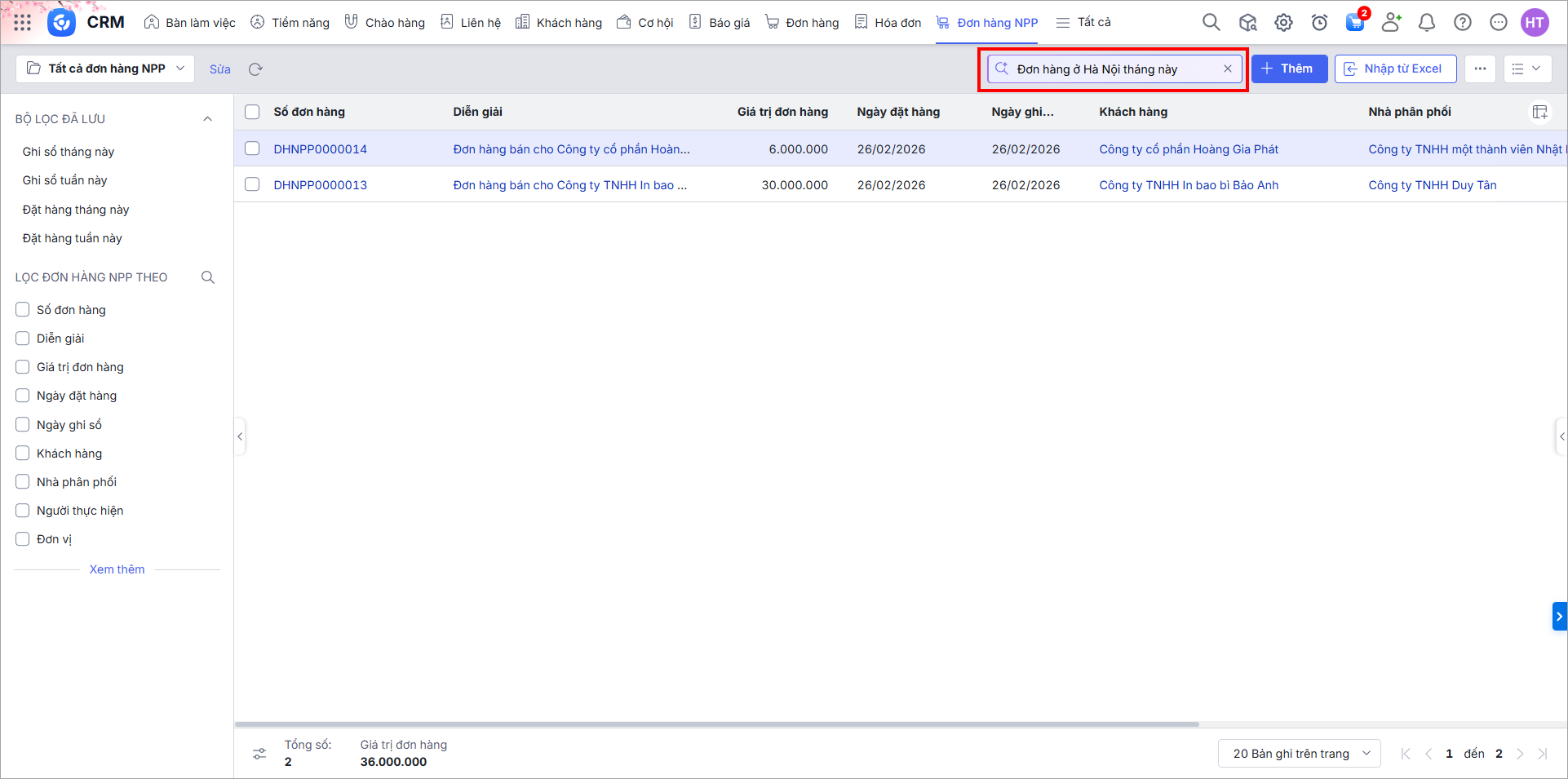Image resolution: width=1568 pixels, height=779 pixels.
Task: Open the 20 Bản ghi trên trang dropdown
Action: point(1299,754)
